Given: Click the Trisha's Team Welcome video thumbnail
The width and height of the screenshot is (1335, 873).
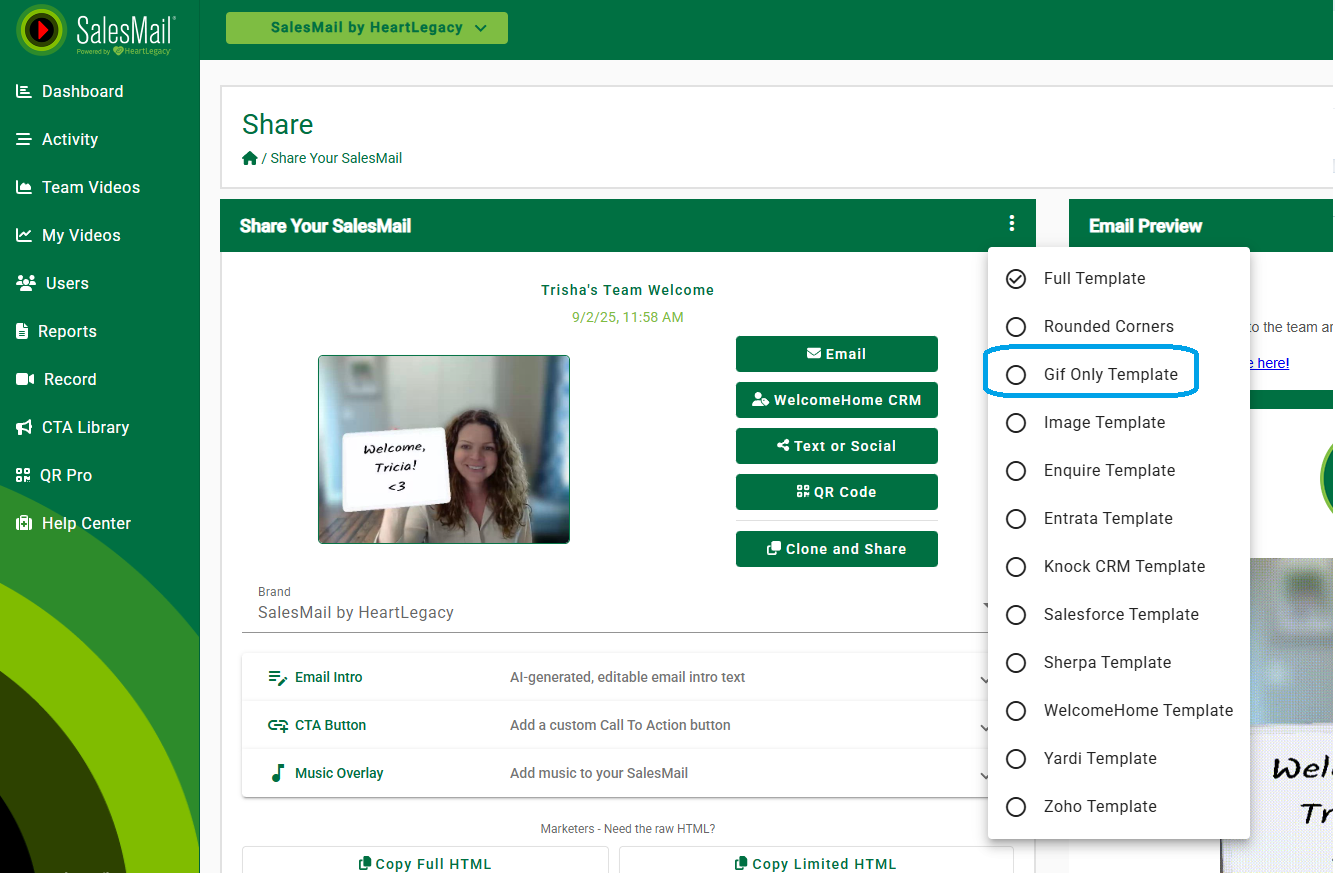Looking at the screenshot, I should coord(444,449).
